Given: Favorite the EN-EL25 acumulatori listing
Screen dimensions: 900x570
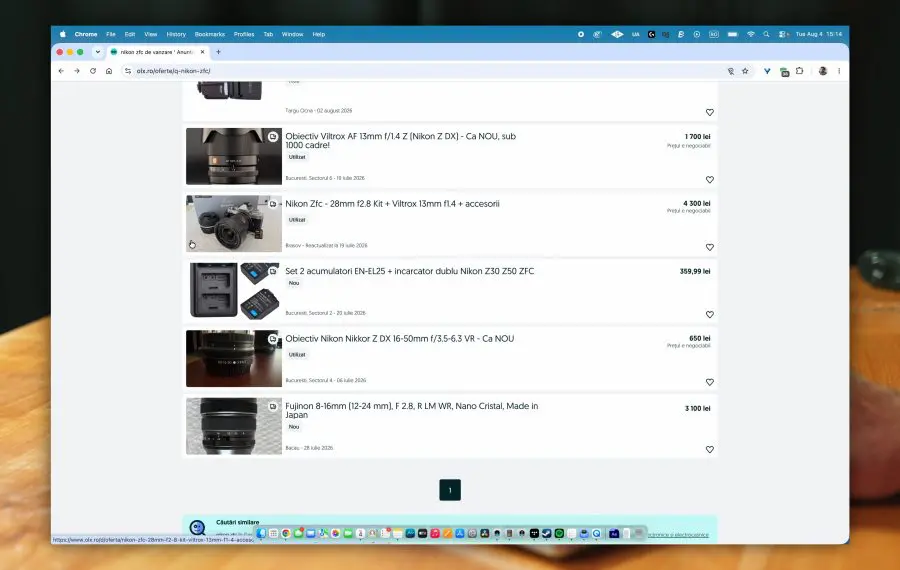Looking at the screenshot, I should [x=710, y=315].
